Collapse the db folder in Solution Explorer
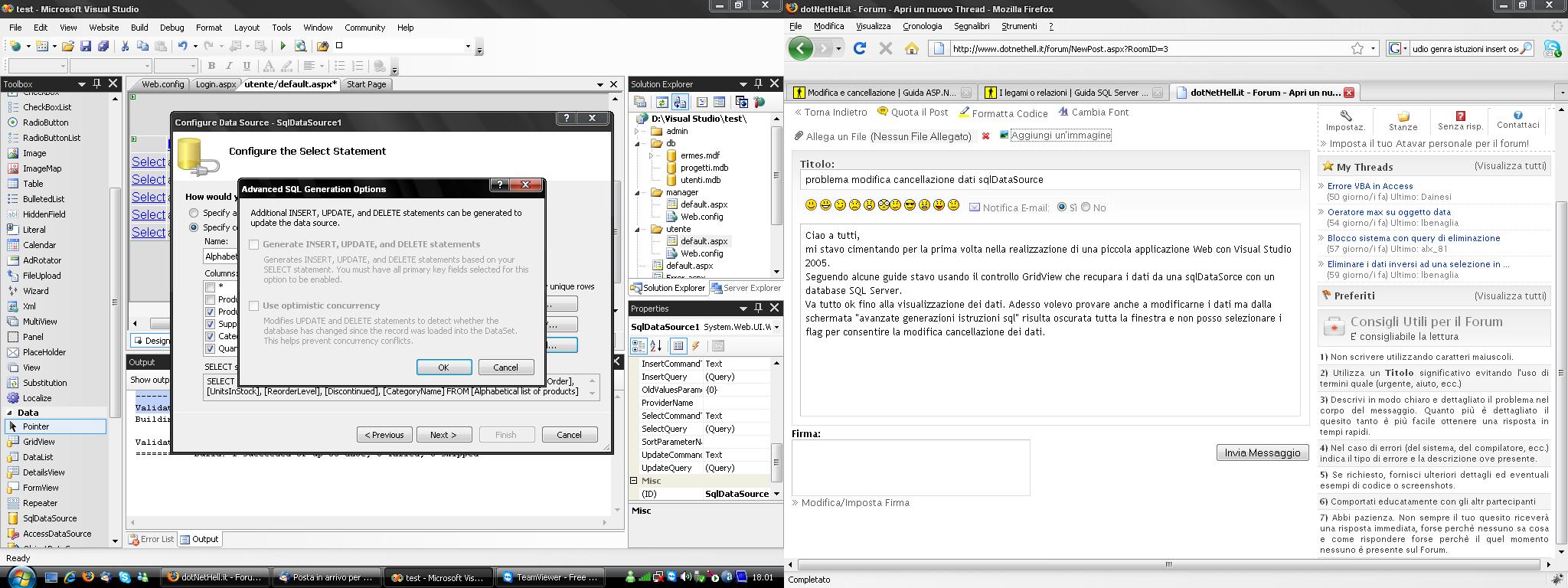1568x588 pixels. tap(637, 143)
